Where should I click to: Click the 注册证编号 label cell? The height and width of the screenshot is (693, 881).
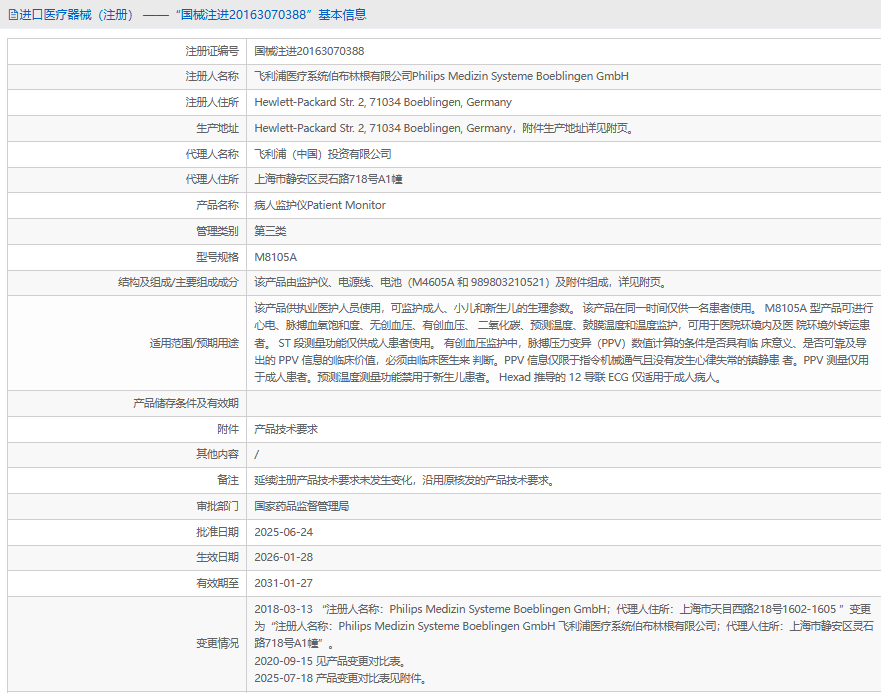tap(212, 51)
